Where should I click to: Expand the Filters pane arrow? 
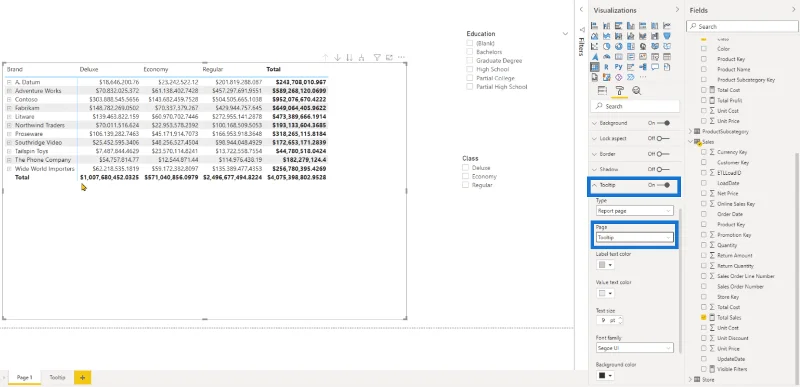pos(581,10)
